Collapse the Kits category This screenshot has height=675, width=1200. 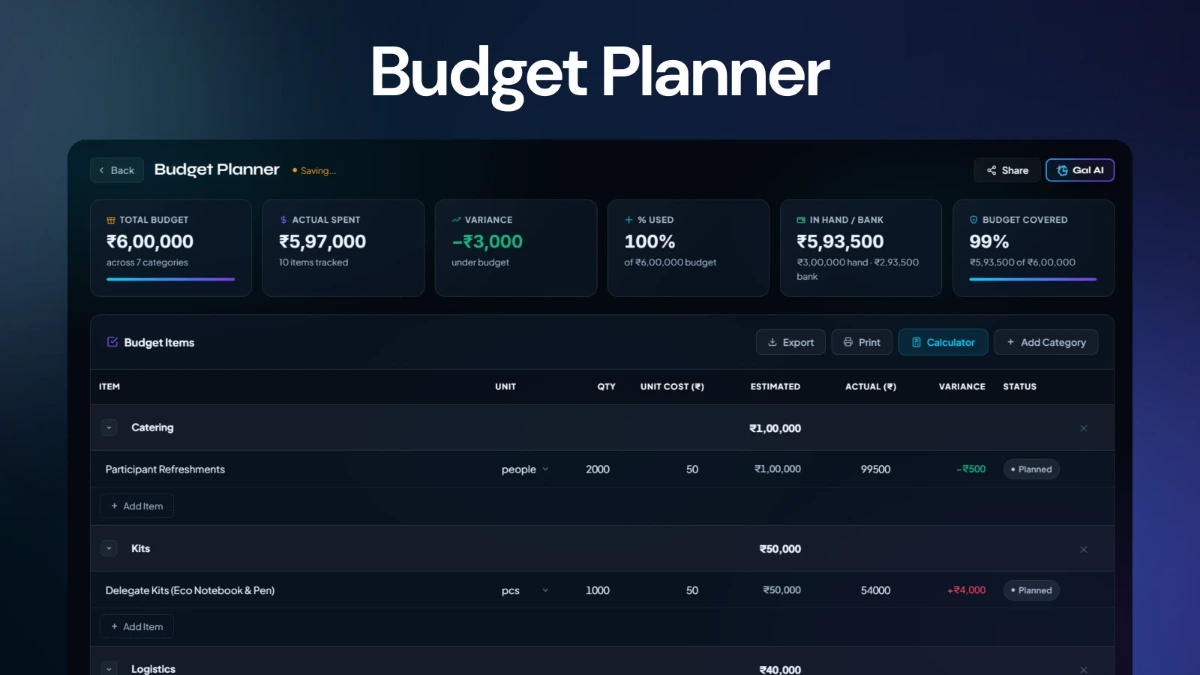[109, 549]
